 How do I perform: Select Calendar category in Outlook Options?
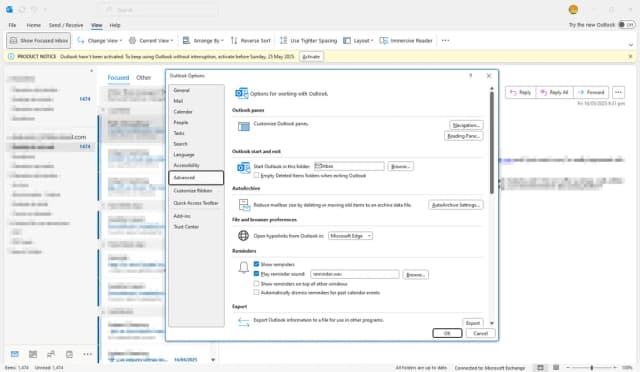[196, 111]
